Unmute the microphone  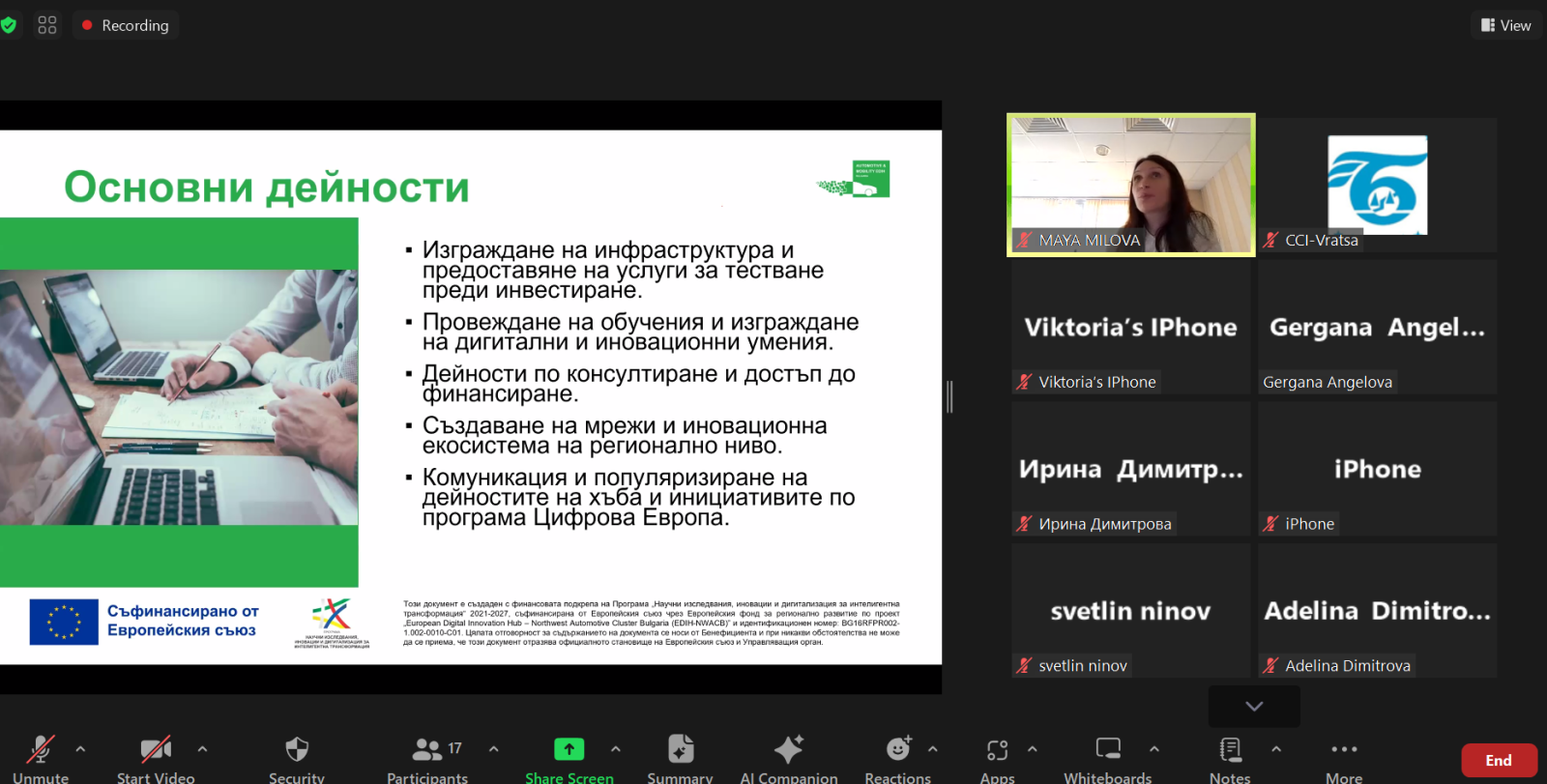click(41, 750)
